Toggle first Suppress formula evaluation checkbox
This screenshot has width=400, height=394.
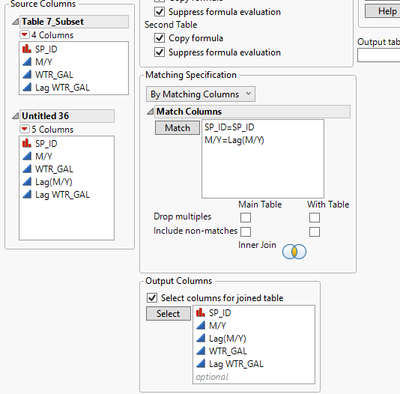click(x=160, y=12)
